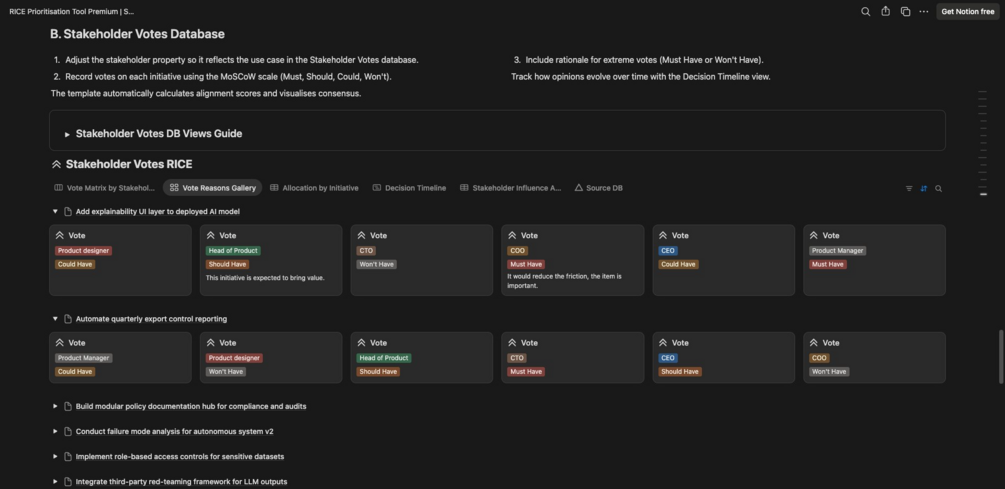The height and width of the screenshot is (489, 1005).
Task: Expand the Stakeholder Votes DB Views Guide toggle
Action: pyautogui.click(x=67, y=134)
